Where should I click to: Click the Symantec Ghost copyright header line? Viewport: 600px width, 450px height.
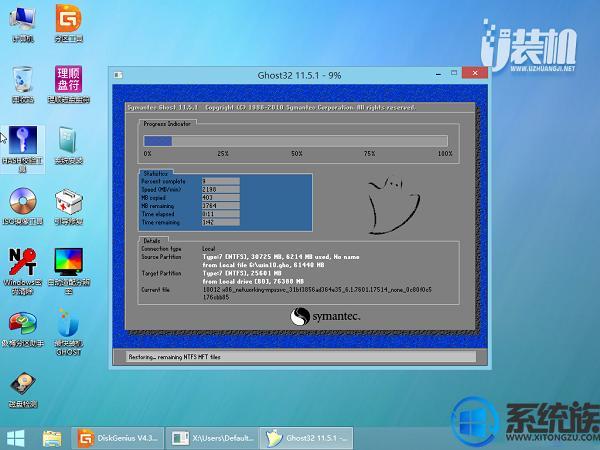271,108
